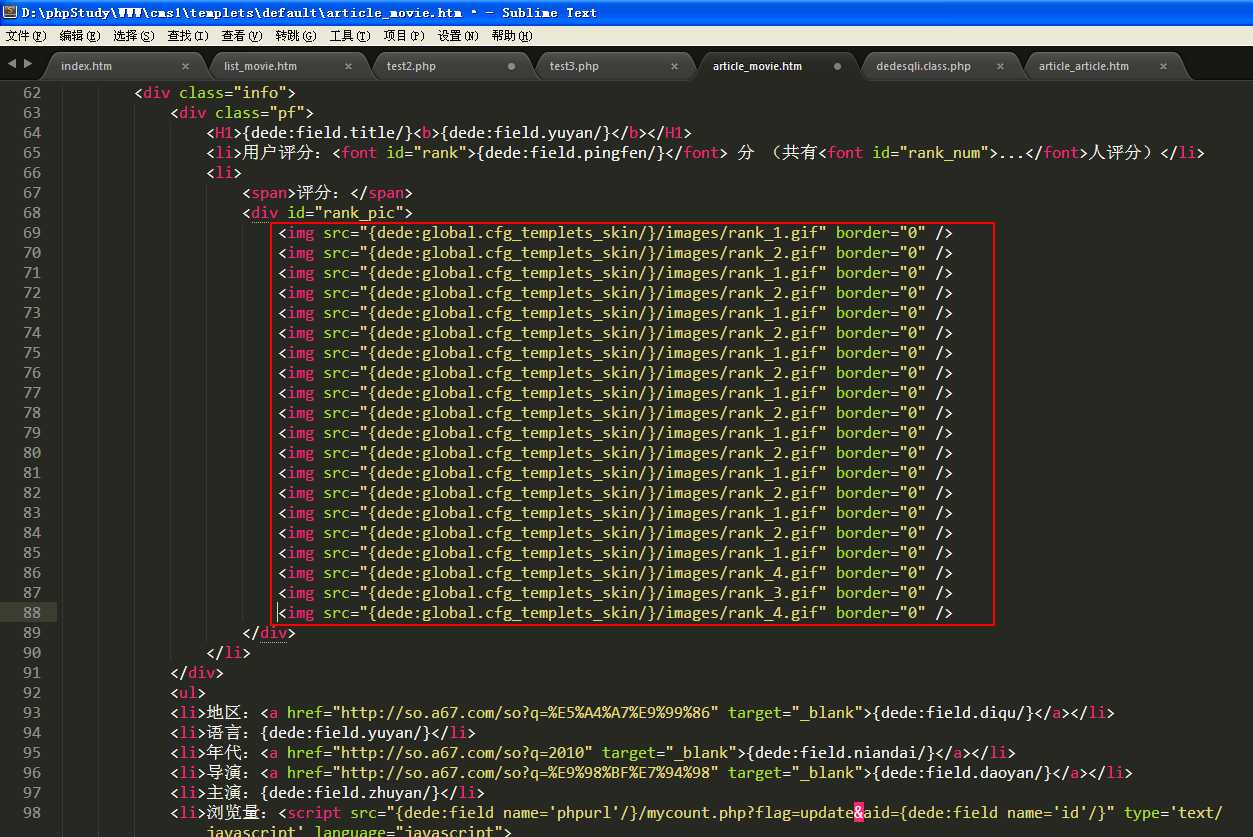
Task: Open the 转到(G) menu
Action: coord(295,35)
